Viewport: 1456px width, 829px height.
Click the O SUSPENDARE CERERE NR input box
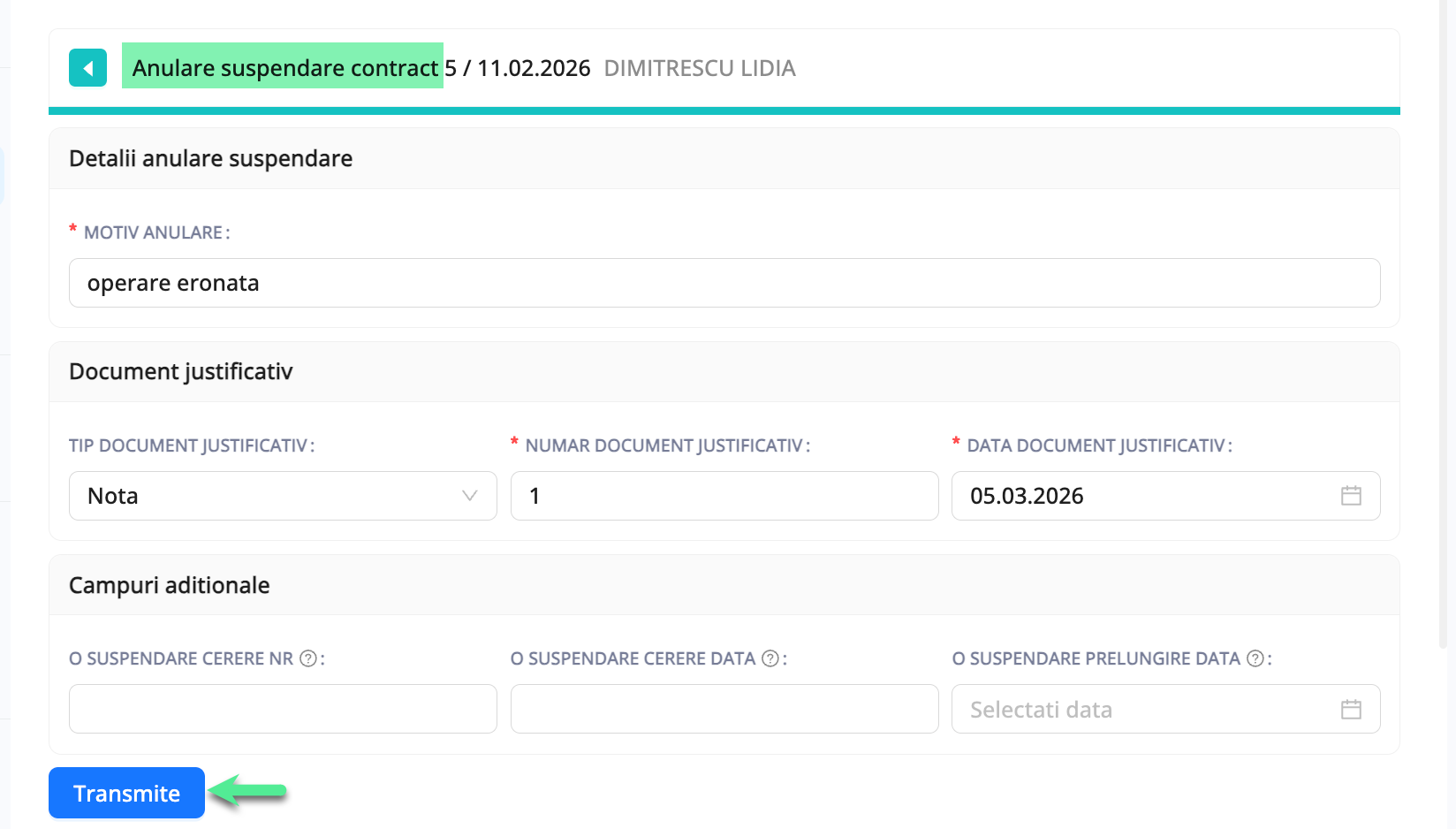pyautogui.click(x=282, y=709)
